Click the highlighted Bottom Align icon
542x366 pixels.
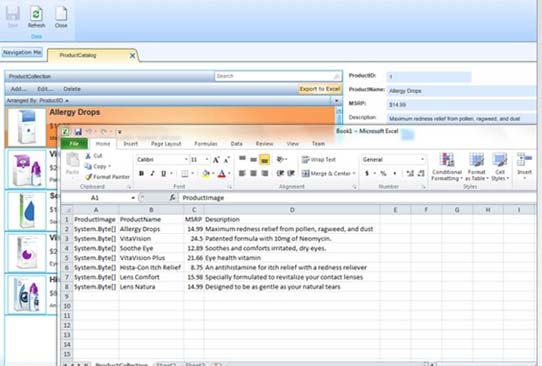[264, 159]
